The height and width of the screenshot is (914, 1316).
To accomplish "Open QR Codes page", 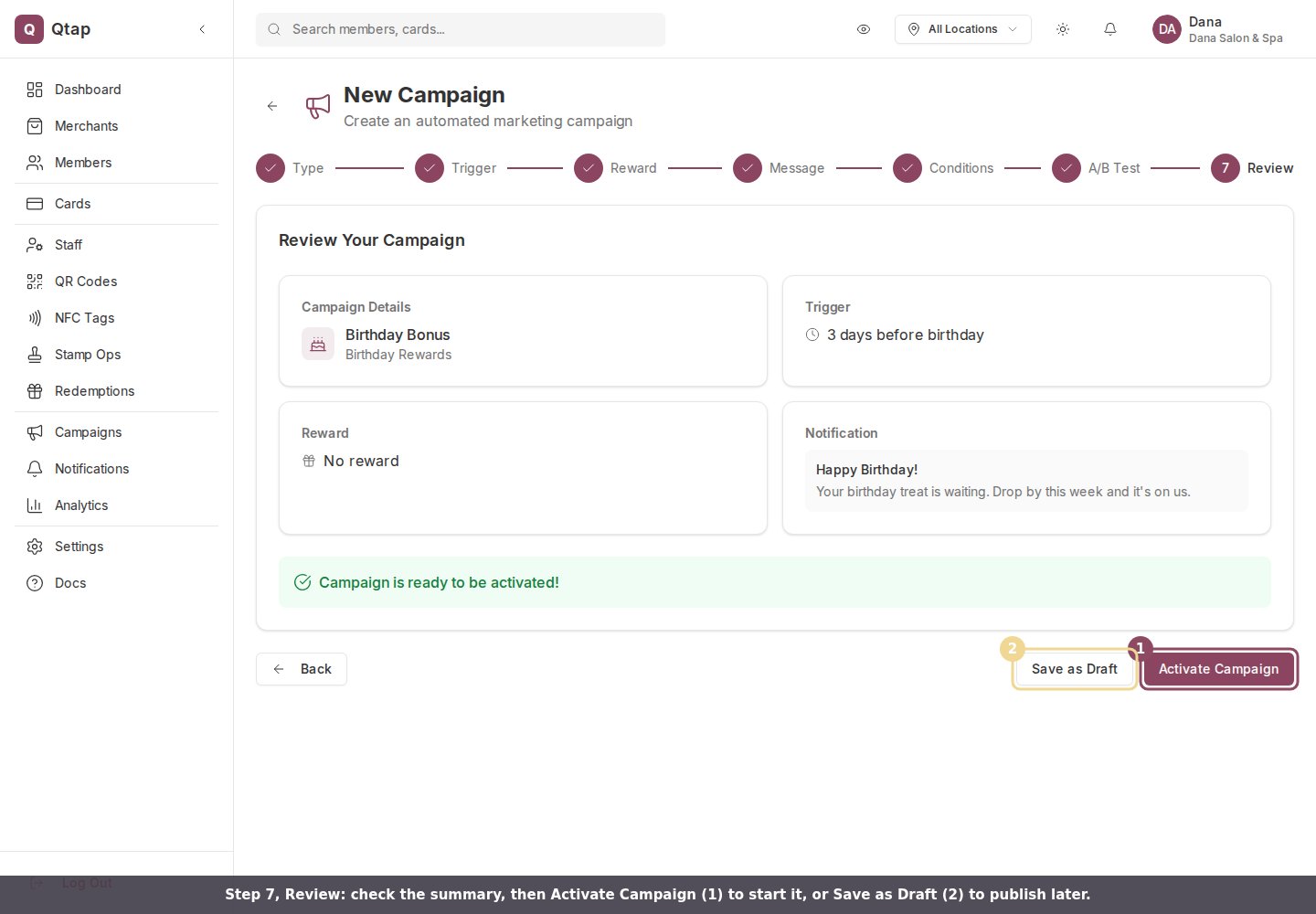I will click(x=116, y=282).
